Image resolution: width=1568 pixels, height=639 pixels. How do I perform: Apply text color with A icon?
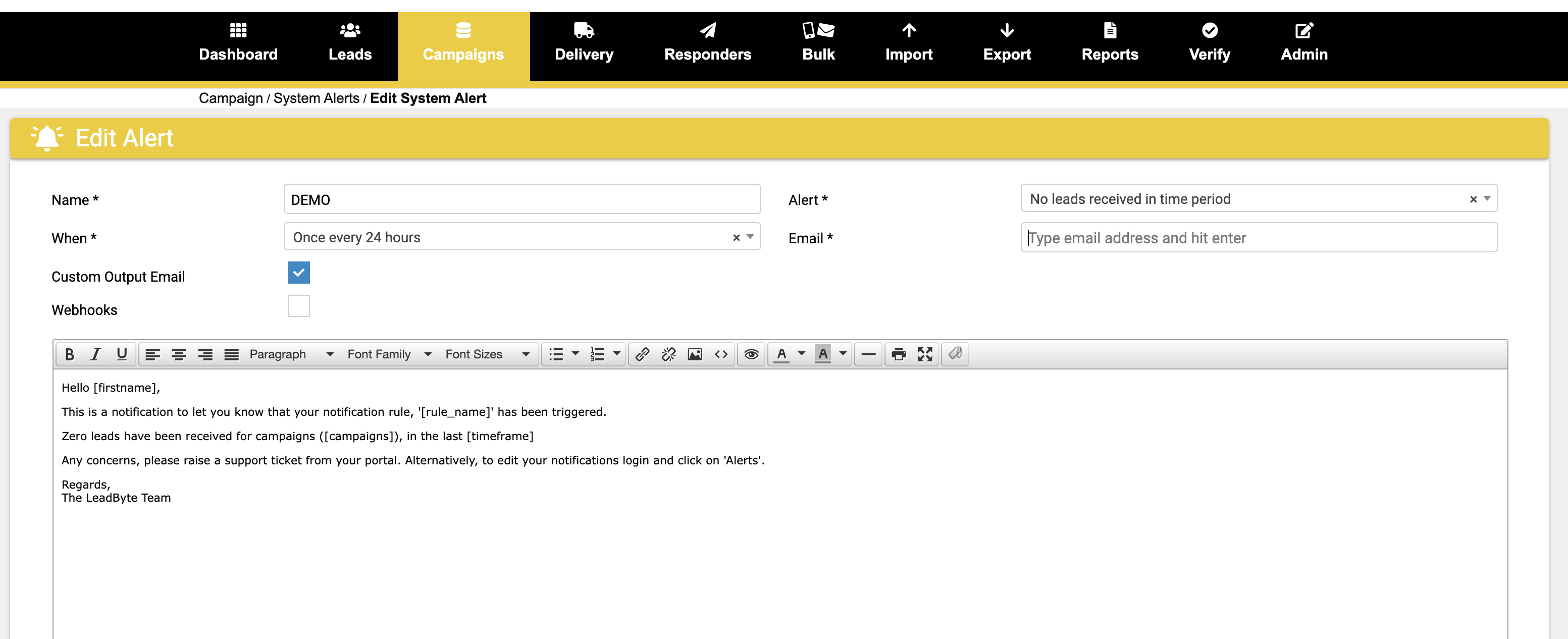coord(781,354)
